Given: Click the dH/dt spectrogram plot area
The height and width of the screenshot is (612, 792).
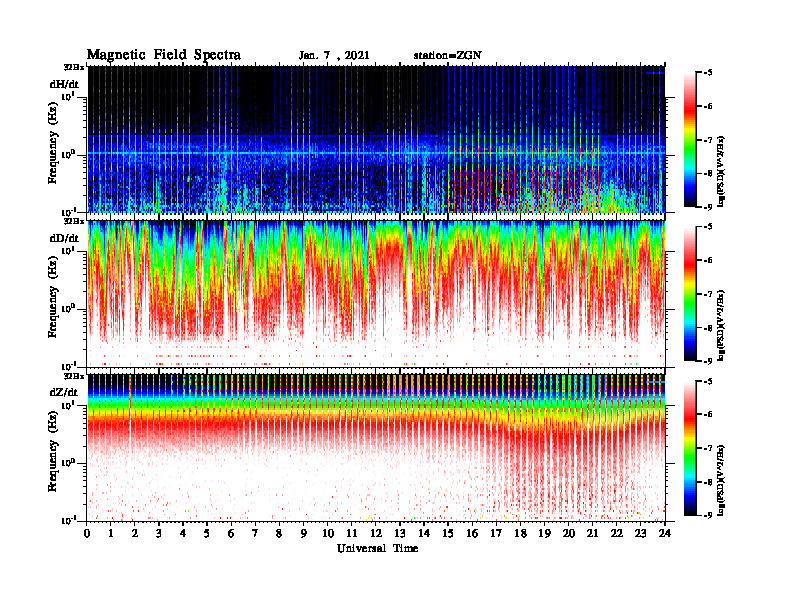Looking at the screenshot, I should click(x=376, y=139).
